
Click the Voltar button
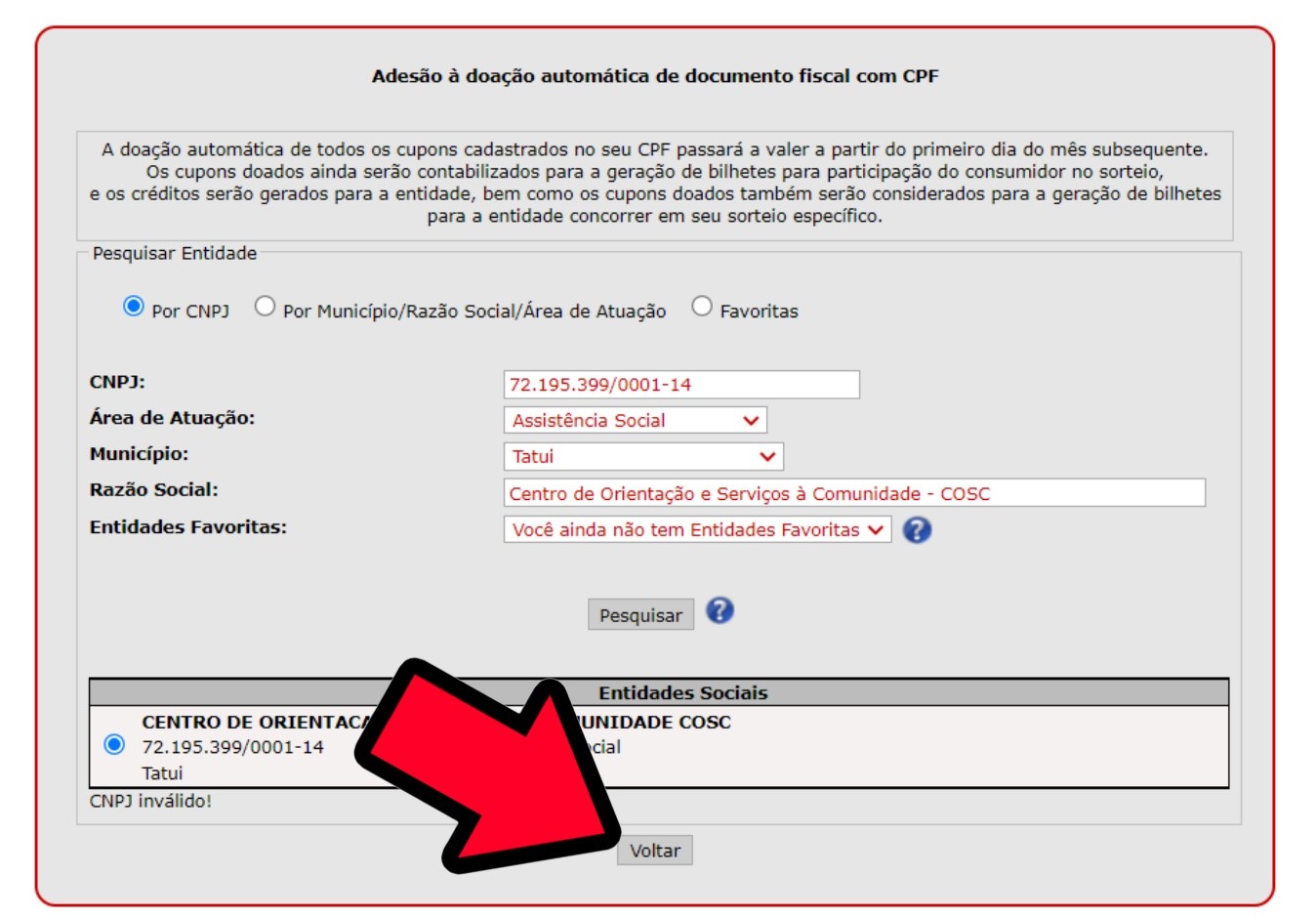pyautogui.click(x=655, y=850)
